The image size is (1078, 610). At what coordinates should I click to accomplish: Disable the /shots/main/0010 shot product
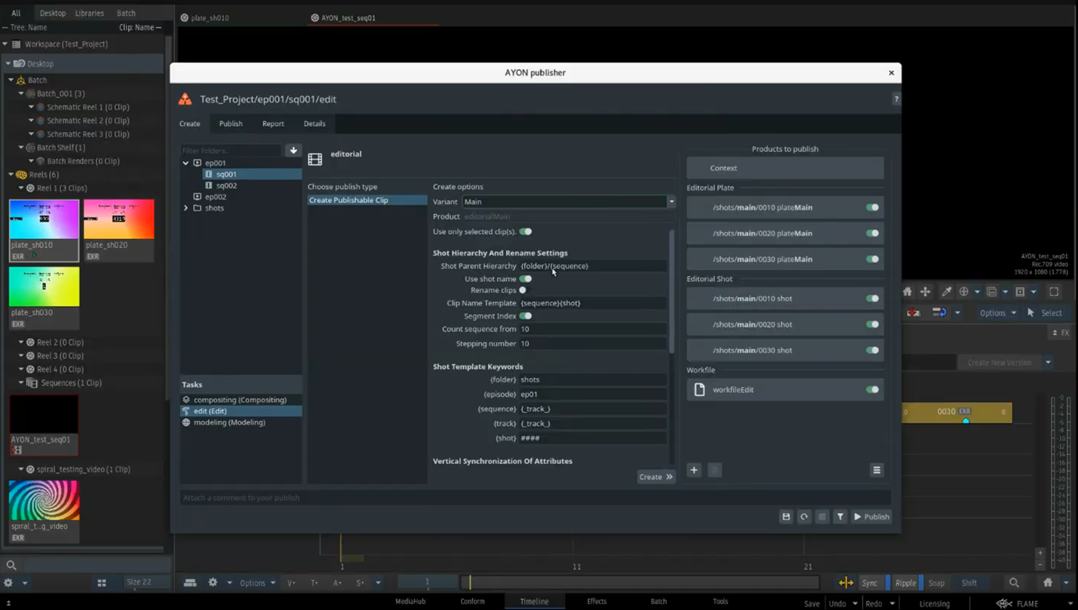coord(872,298)
